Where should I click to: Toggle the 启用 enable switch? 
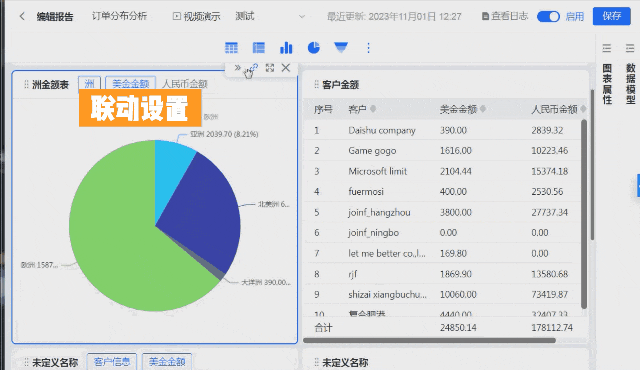pyautogui.click(x=548, y=16)
